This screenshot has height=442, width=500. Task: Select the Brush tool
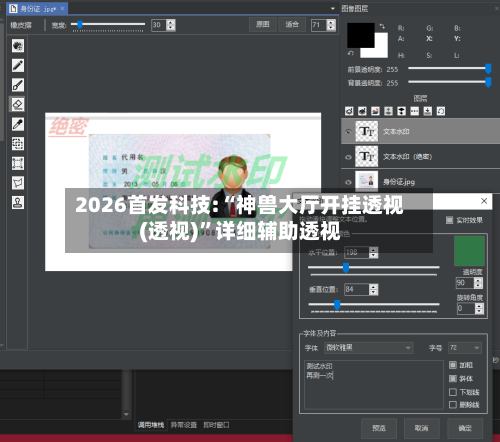coord(18,85)
